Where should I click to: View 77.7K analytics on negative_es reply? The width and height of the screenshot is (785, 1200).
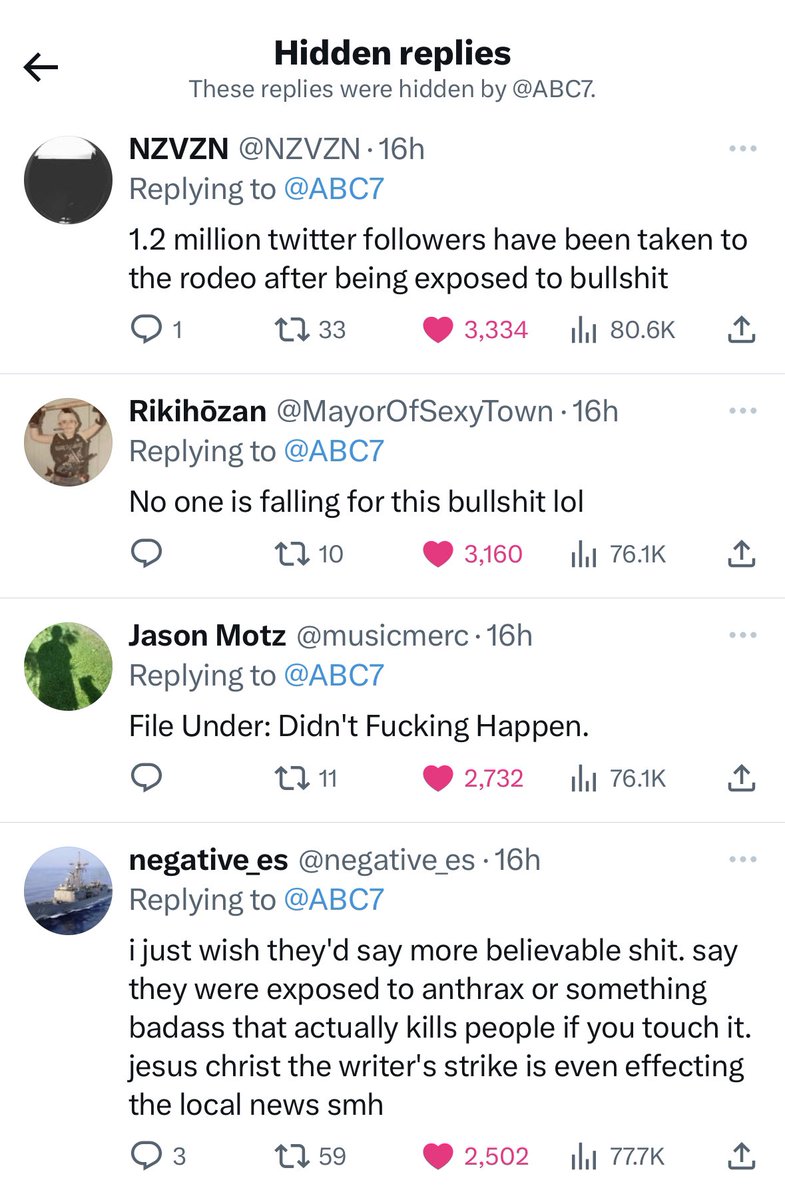tap(617, 1156)
